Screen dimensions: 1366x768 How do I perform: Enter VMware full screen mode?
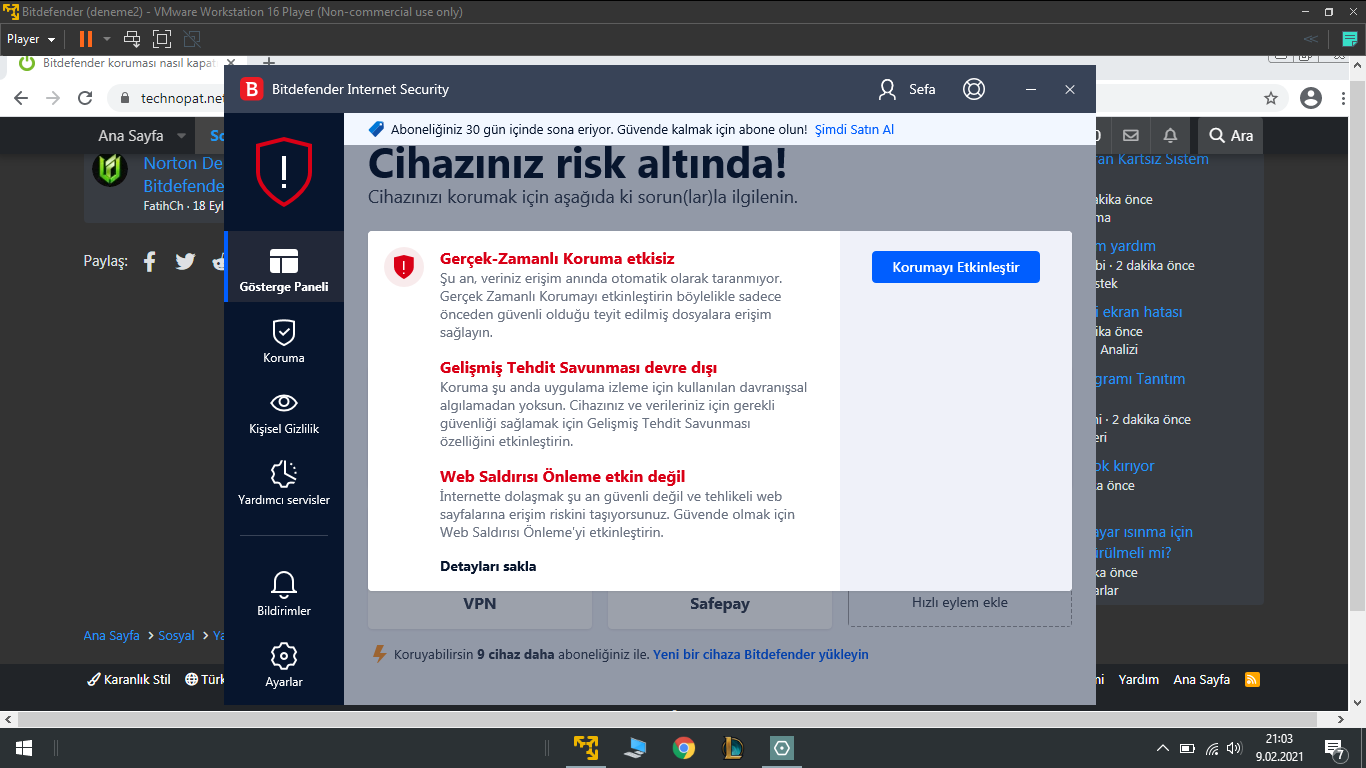162,39
